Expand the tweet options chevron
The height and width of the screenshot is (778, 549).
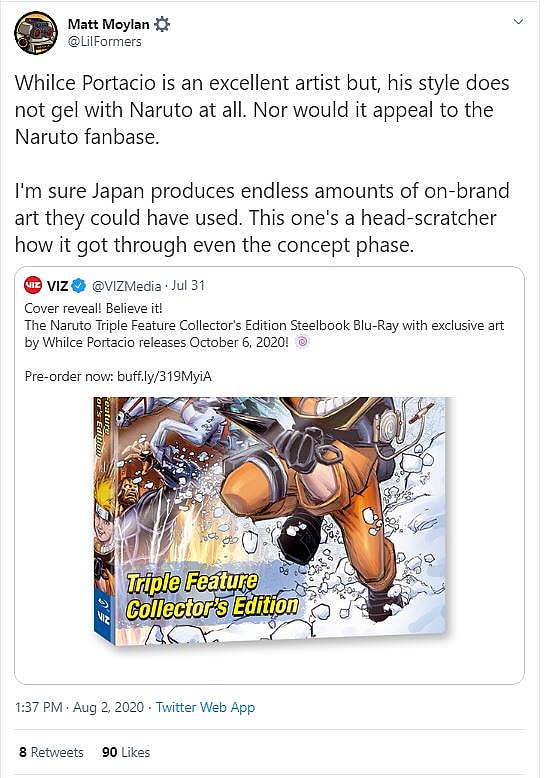tap(518, 22)
